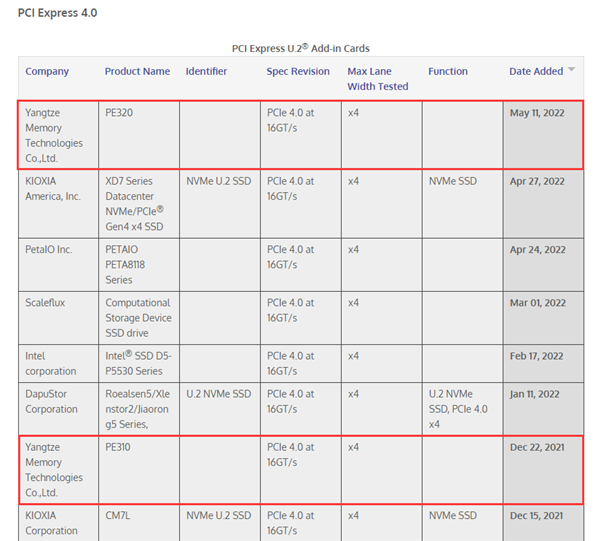The width and height of the screenshot is (600, 541).
Task: Select the PE320 product name cell
Action: click(x=119, y=113)
